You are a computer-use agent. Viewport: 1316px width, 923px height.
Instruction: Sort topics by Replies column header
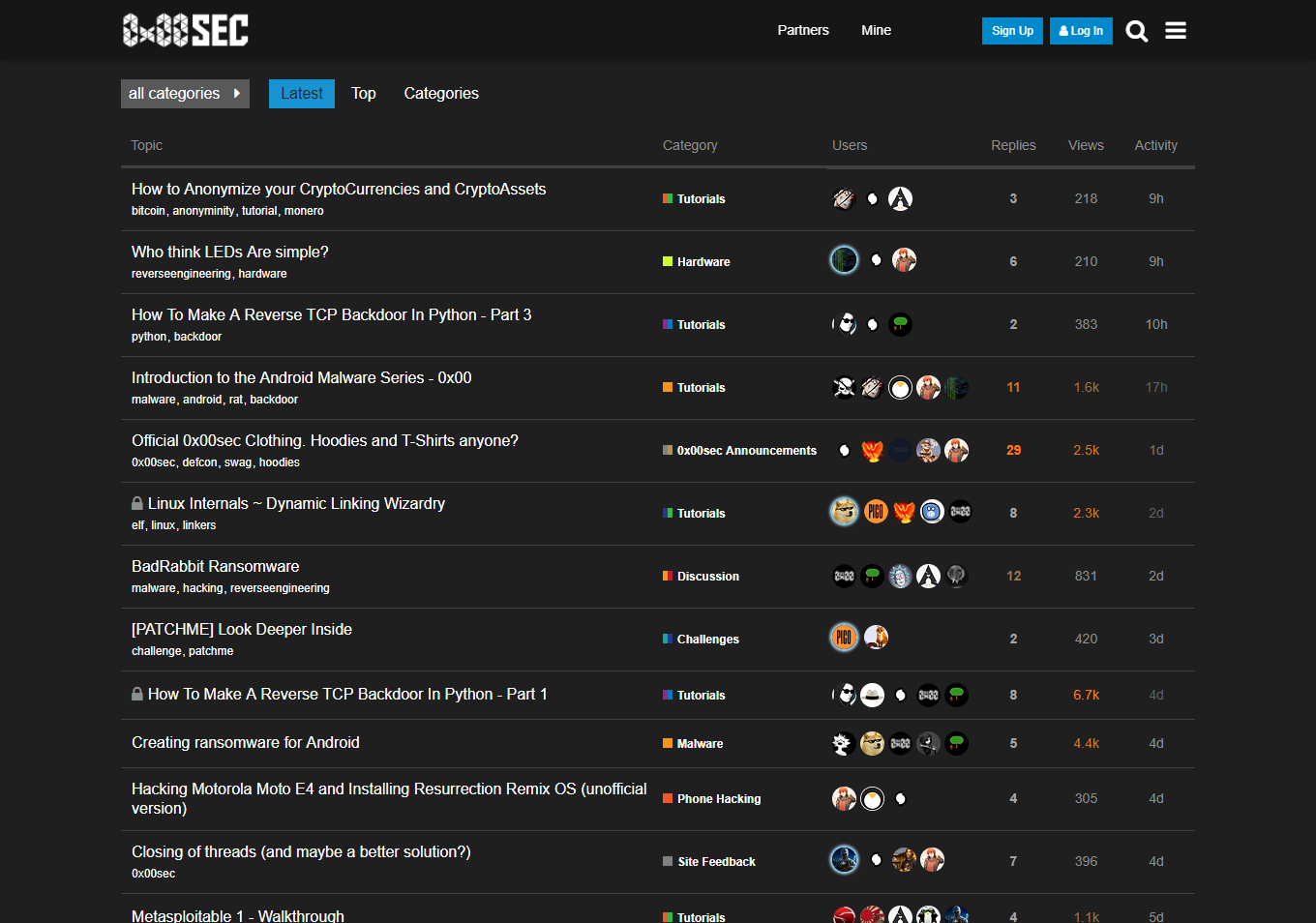1013,145
